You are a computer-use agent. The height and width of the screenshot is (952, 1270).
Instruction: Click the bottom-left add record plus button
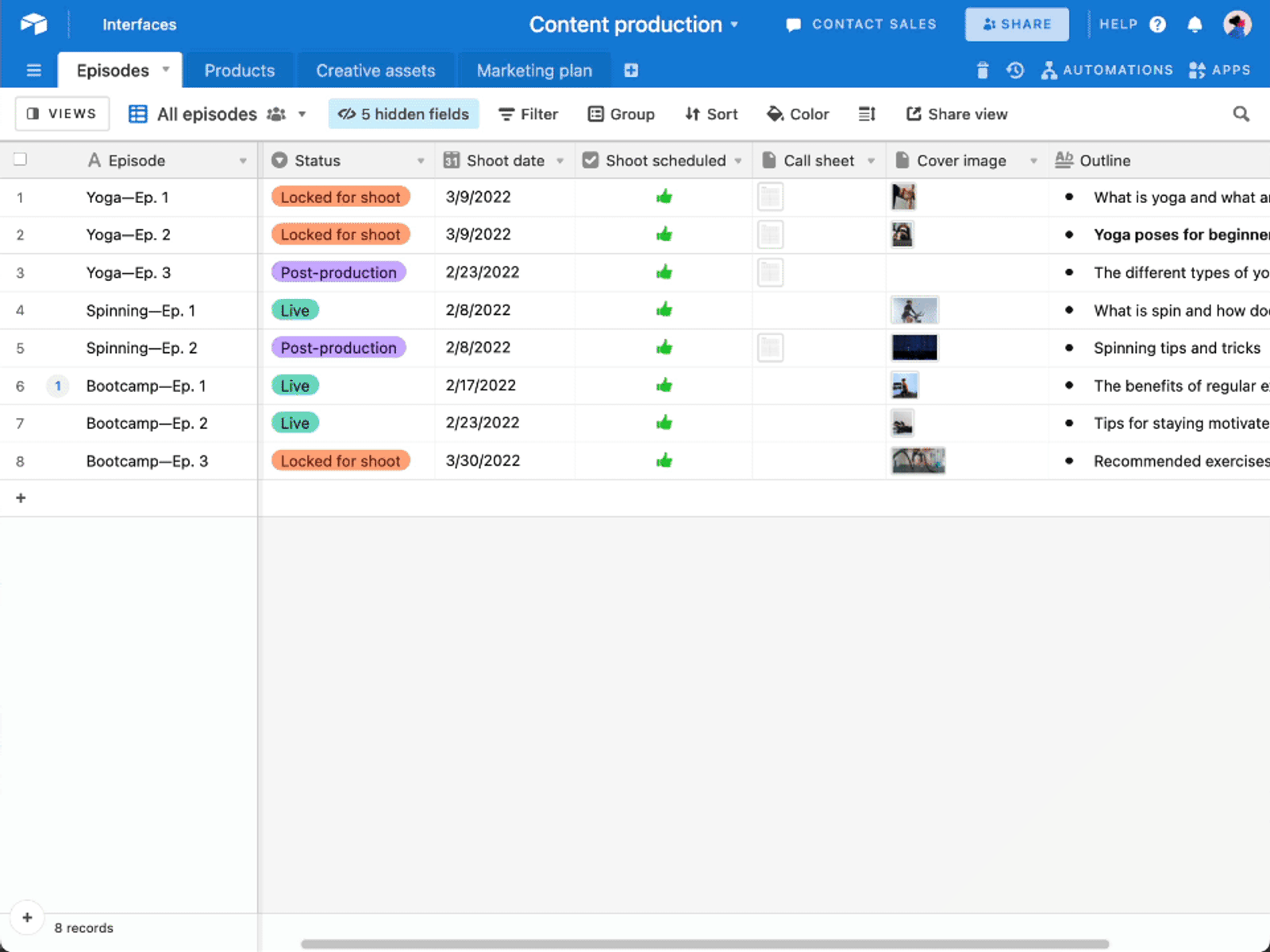(x=27, y=918)
